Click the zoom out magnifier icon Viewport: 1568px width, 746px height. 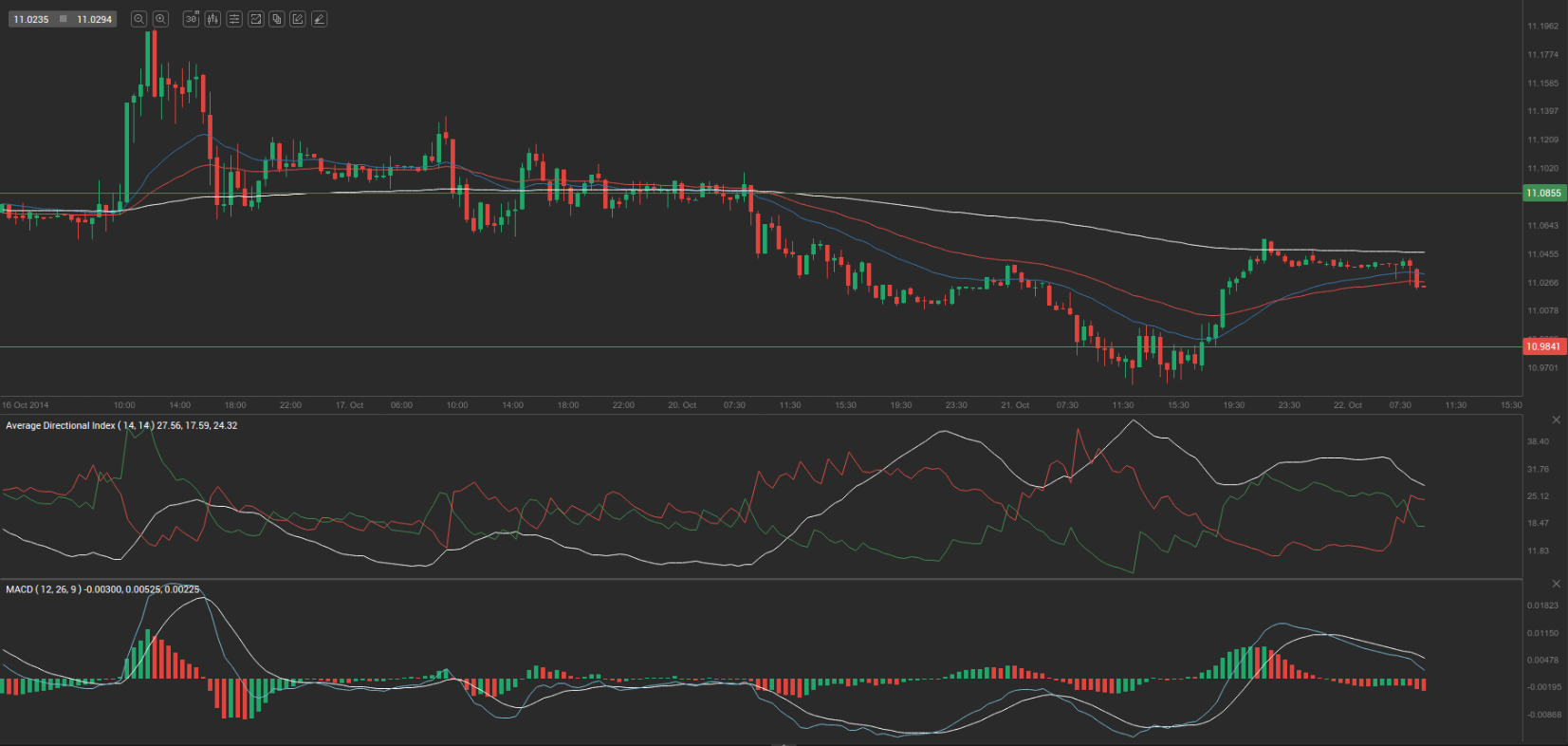[138, 19]
